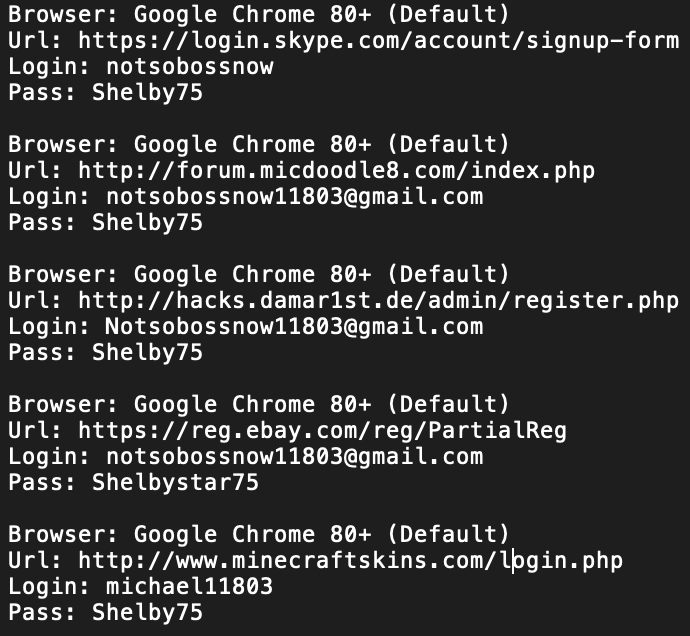Viewport: 690px width, 636px height.
Task: Click the Login line in the Skype entry
Action: [140, 67]
